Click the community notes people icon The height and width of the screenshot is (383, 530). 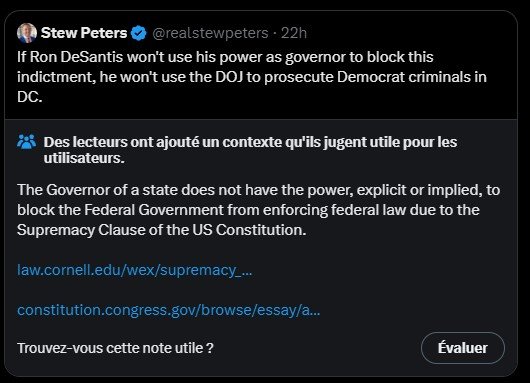[26, 142]
